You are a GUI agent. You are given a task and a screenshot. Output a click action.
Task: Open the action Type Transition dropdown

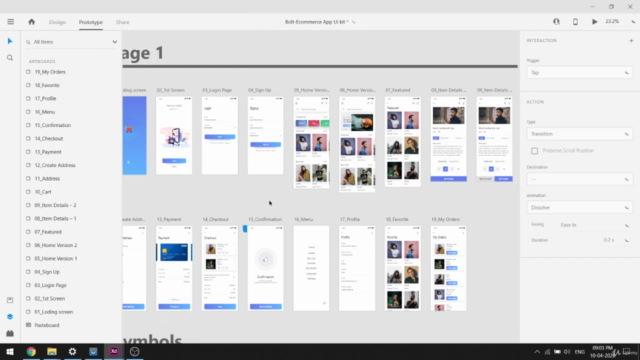pos(580,134)
